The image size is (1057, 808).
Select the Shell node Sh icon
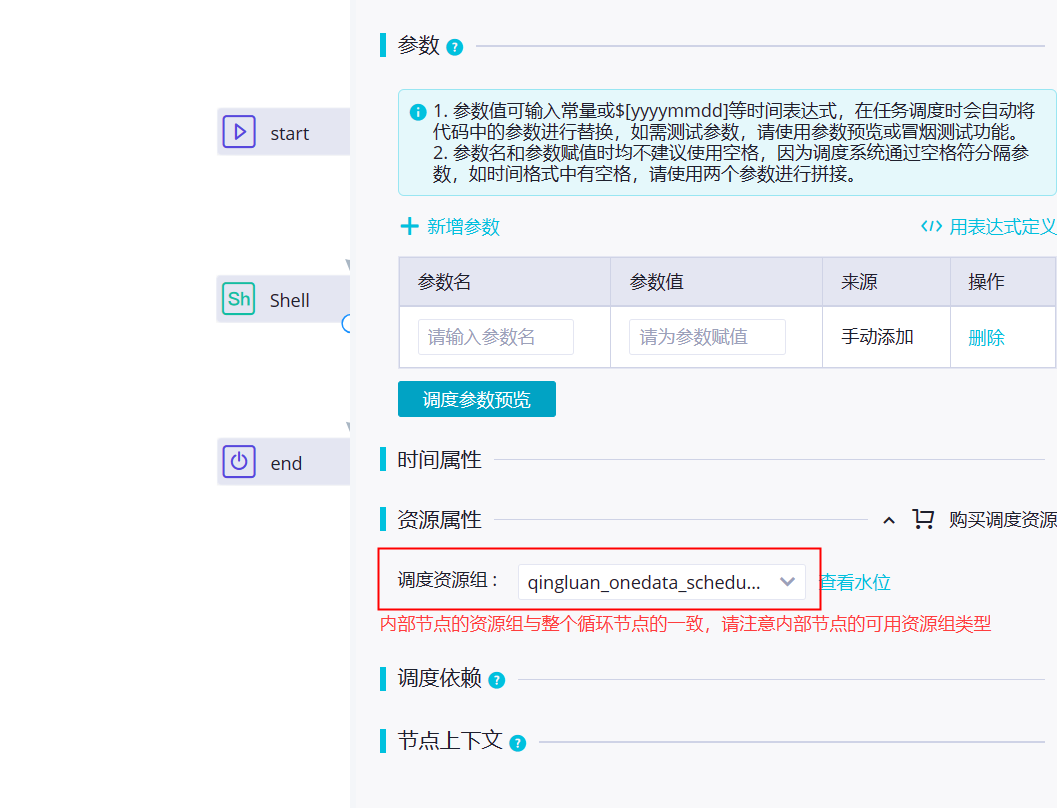pos(239,299)
